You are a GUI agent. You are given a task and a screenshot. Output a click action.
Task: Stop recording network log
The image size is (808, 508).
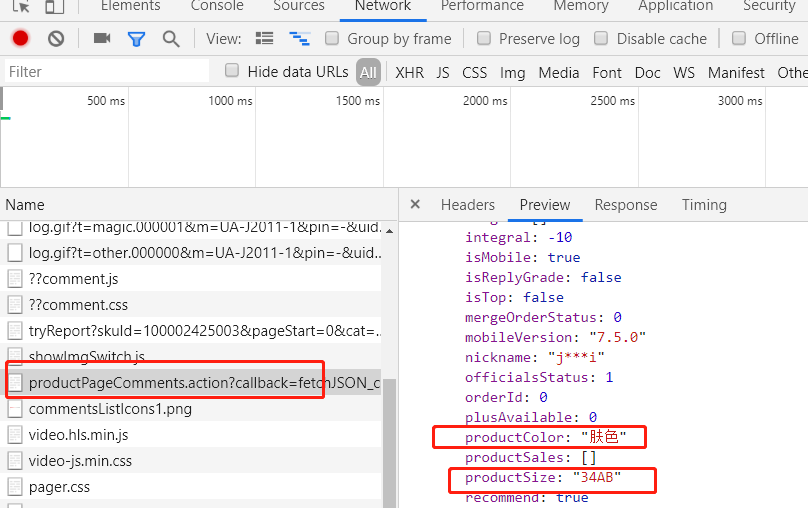pyautogui.click(x=21, y=38)
